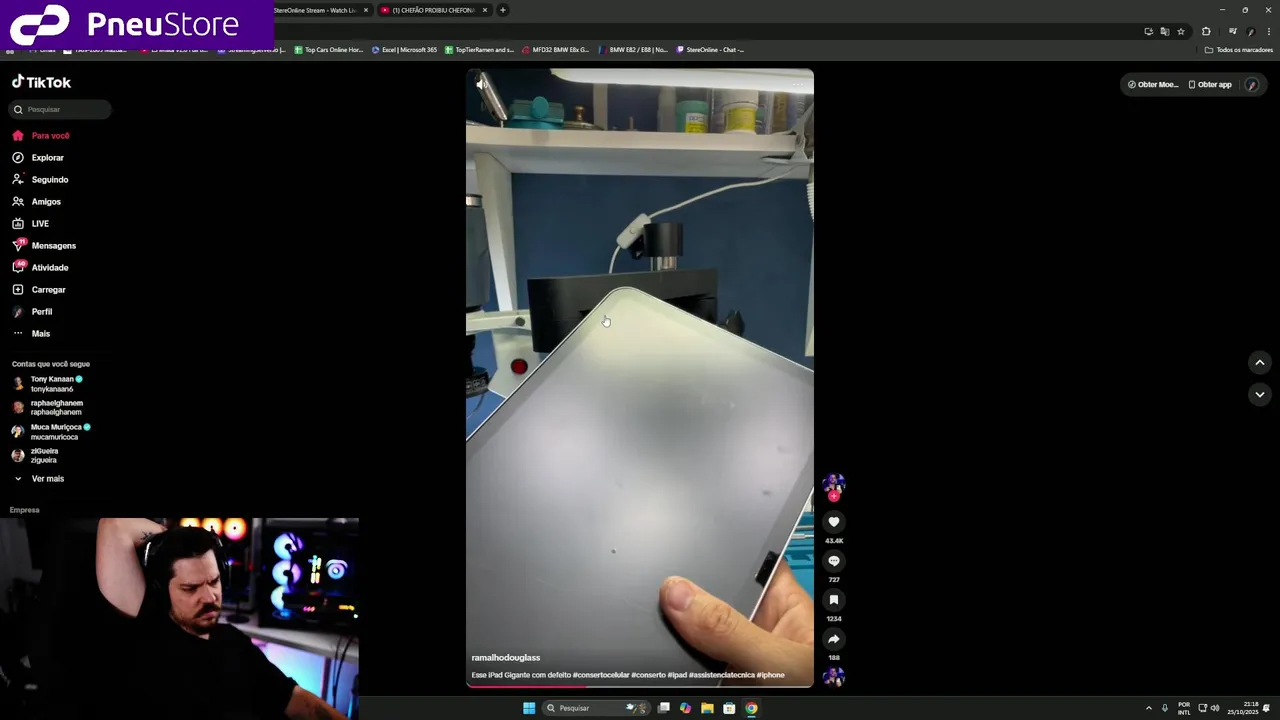Open MFD32 BMW E8x bookmark
Screen dimensions: 1280x720
(556, 50)
